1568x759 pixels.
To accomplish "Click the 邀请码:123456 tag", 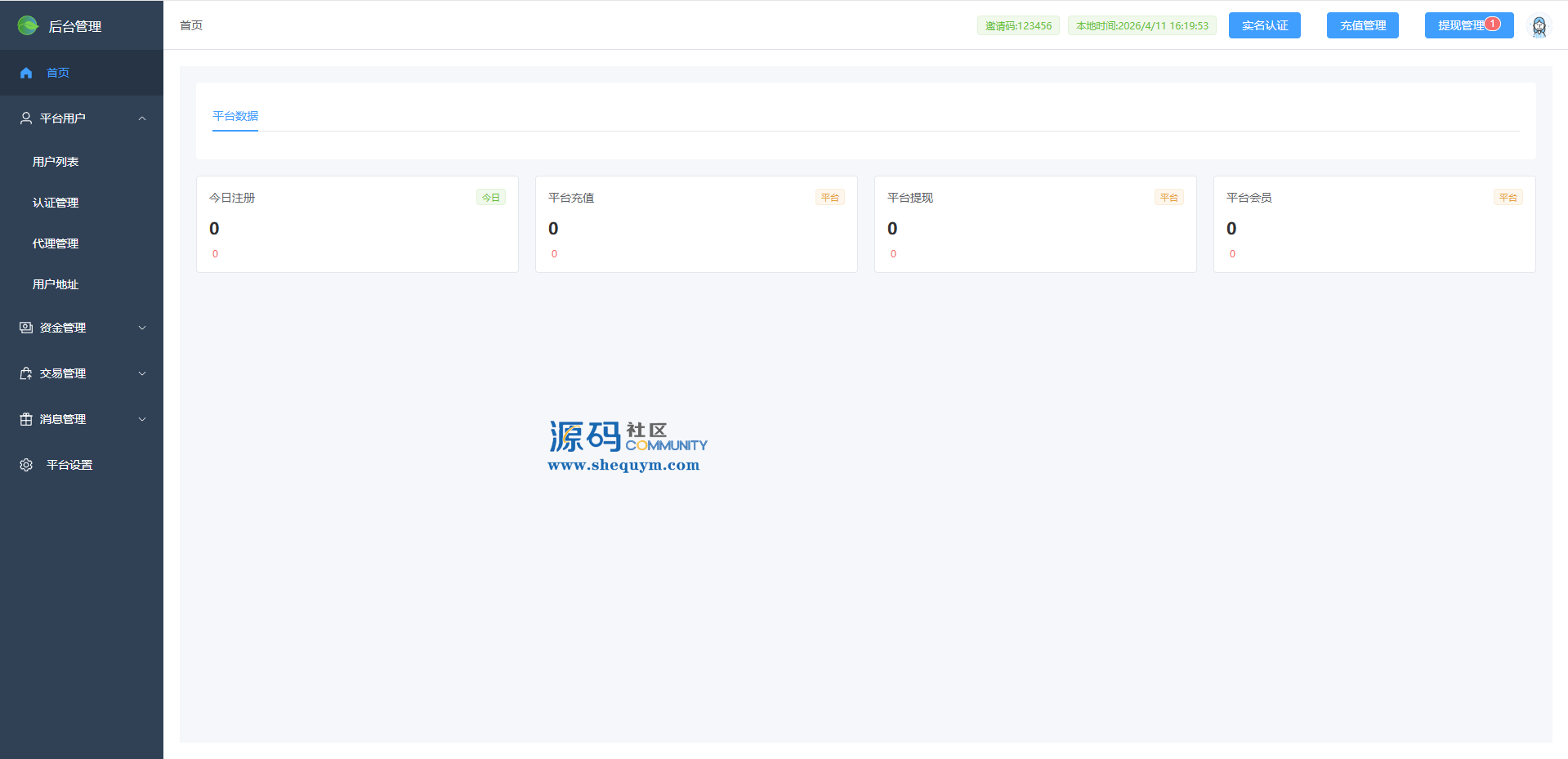I will click(1018, 25).
